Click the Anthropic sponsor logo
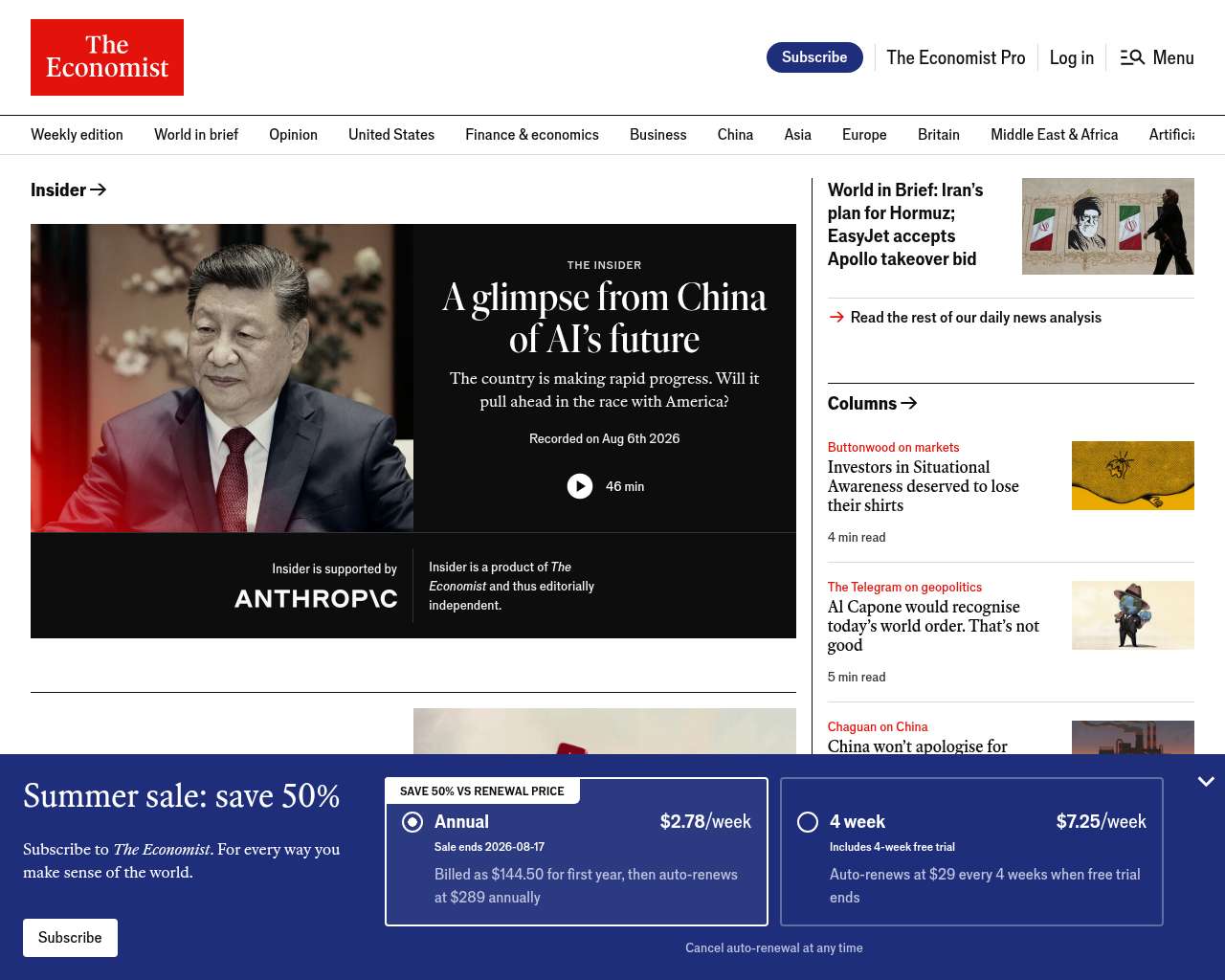Screen dimensions: 1225x980 [316, 598]
